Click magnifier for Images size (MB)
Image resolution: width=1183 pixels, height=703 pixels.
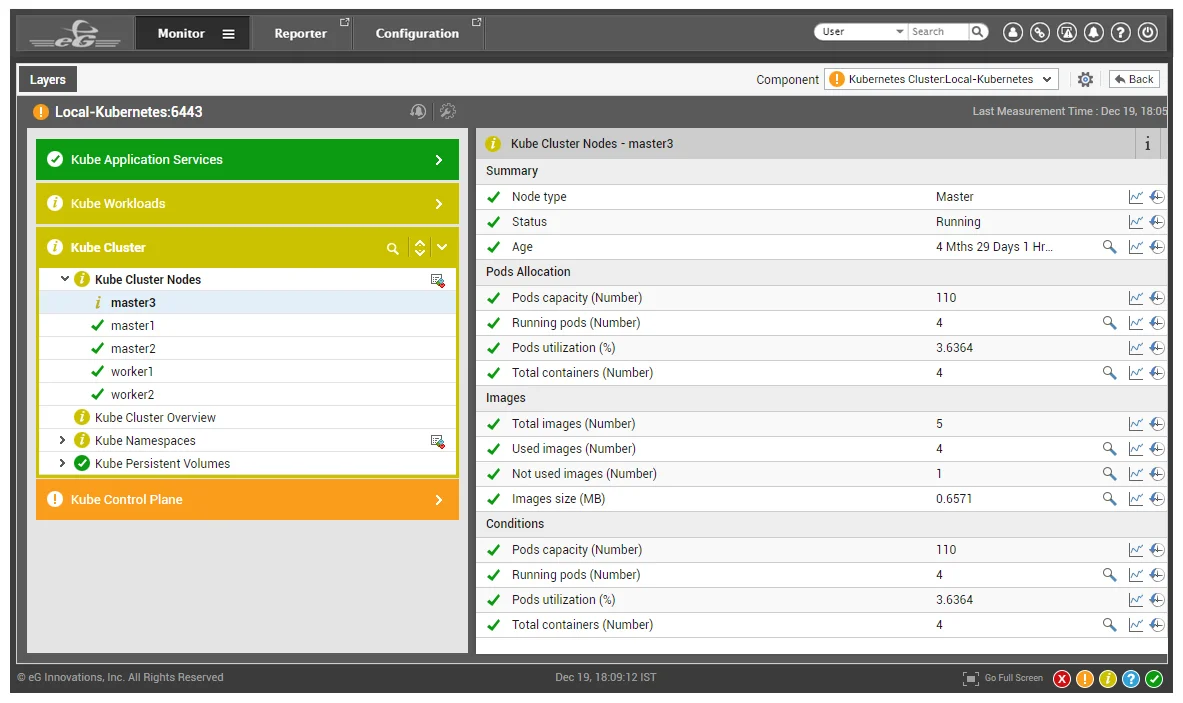[1109, 499]
